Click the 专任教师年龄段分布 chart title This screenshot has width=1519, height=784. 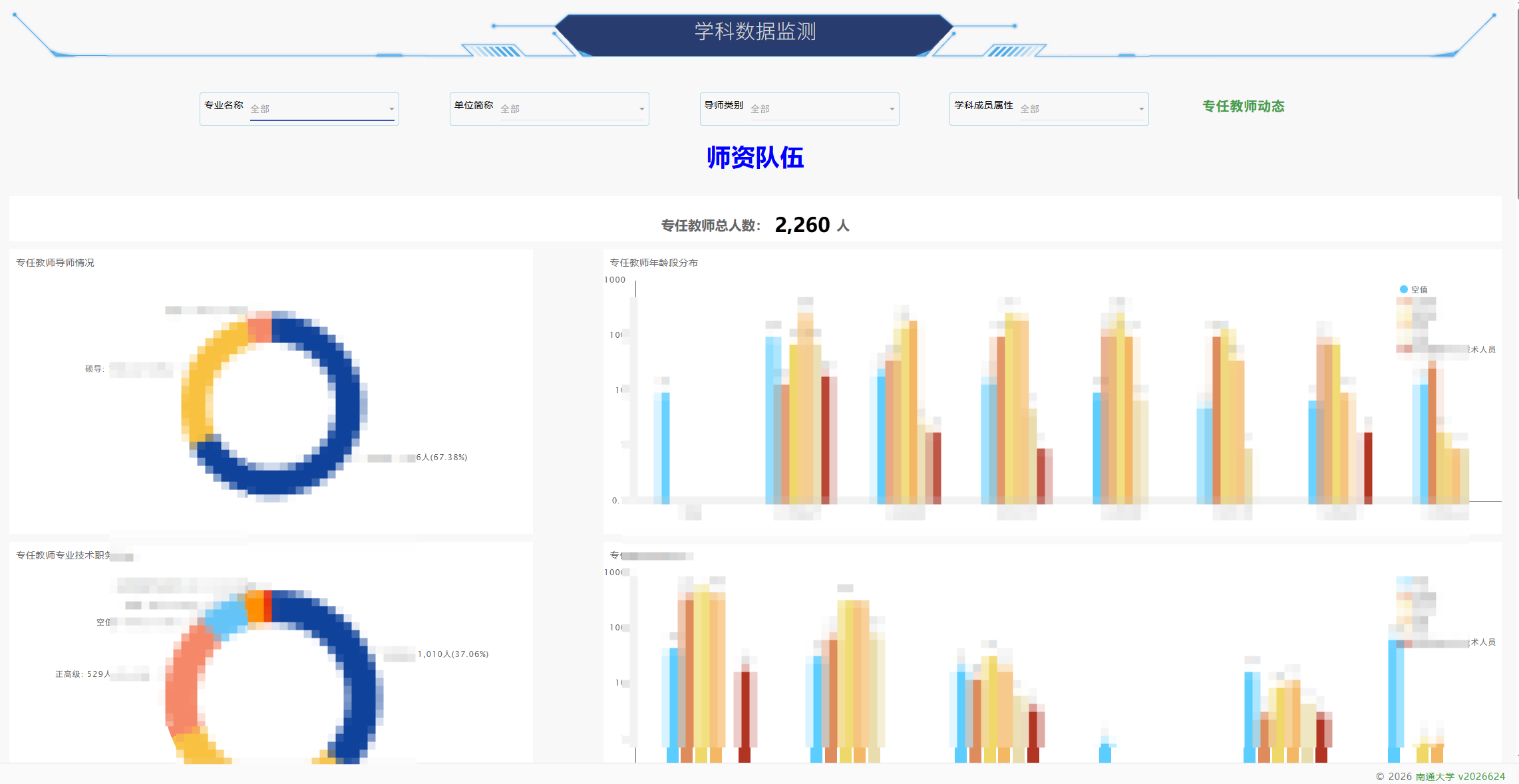654,263
